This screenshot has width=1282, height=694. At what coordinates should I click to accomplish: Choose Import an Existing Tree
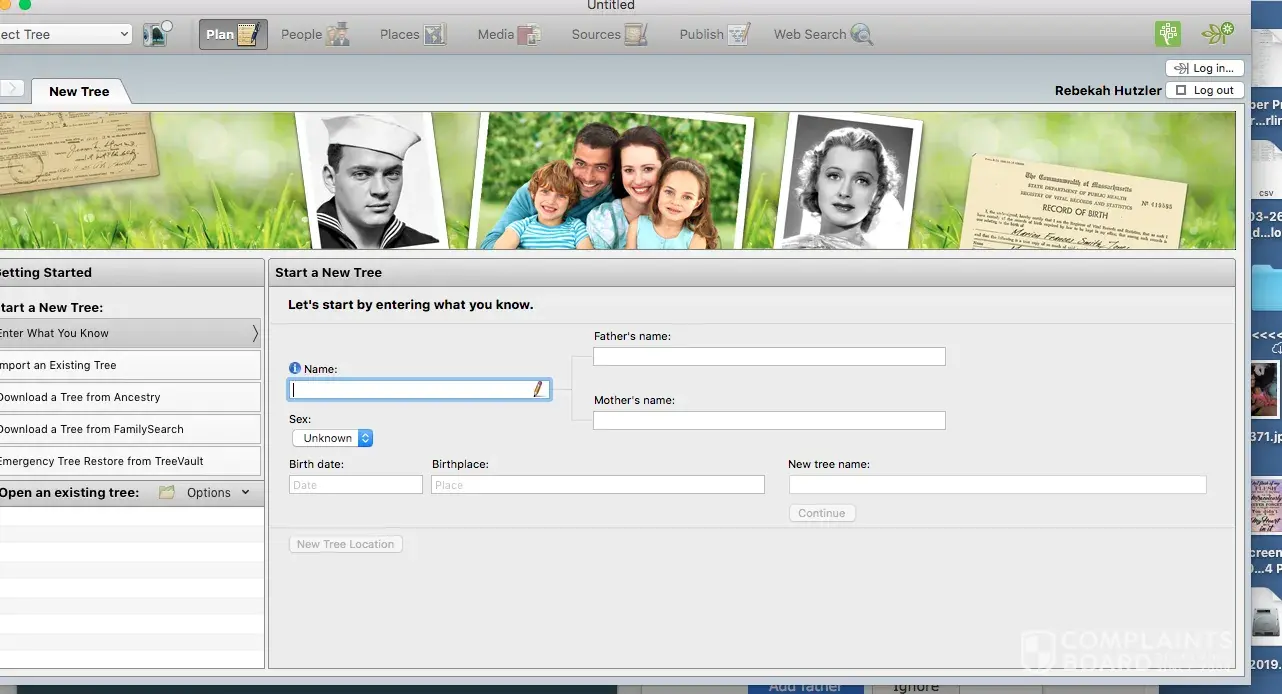[128, 365]
